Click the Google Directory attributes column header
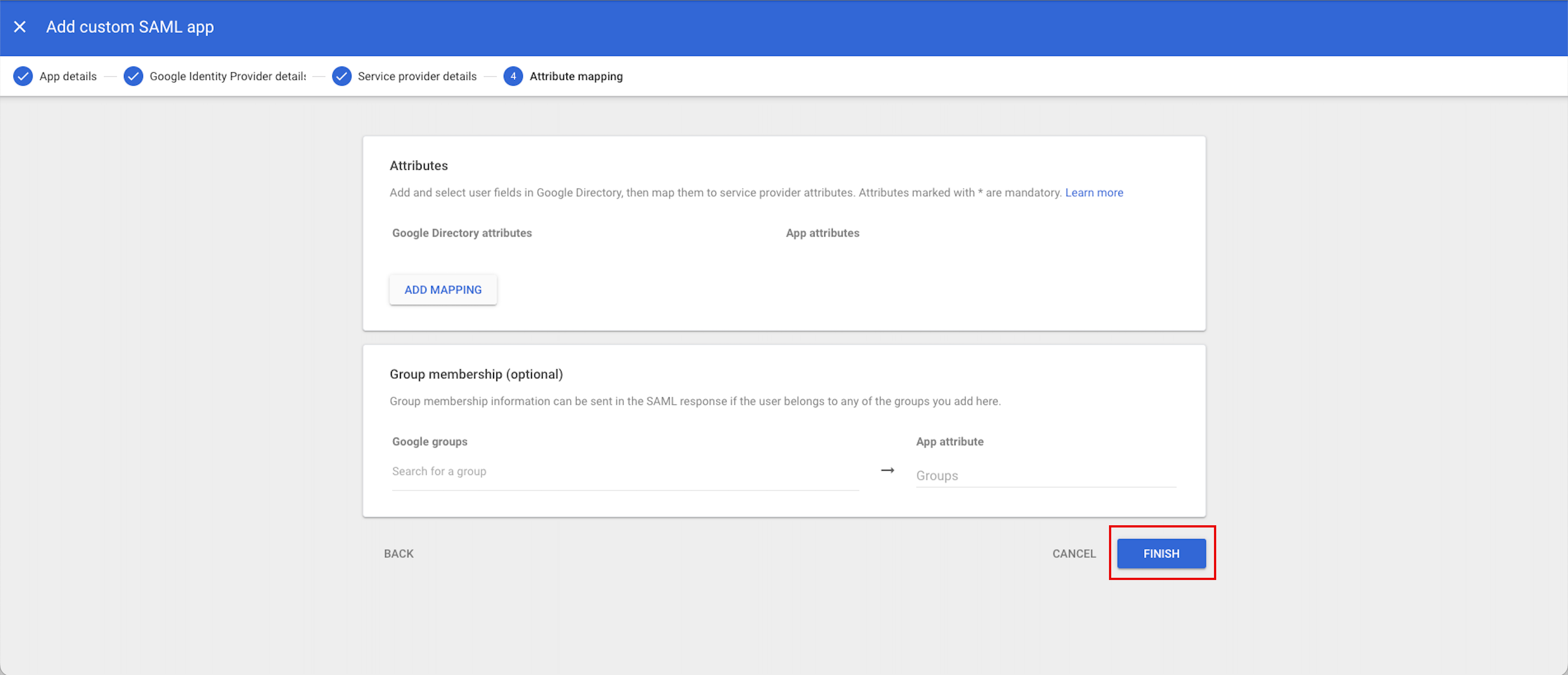Image resolution: width=1568 pixels, height=675 pixels. [461, 232]
